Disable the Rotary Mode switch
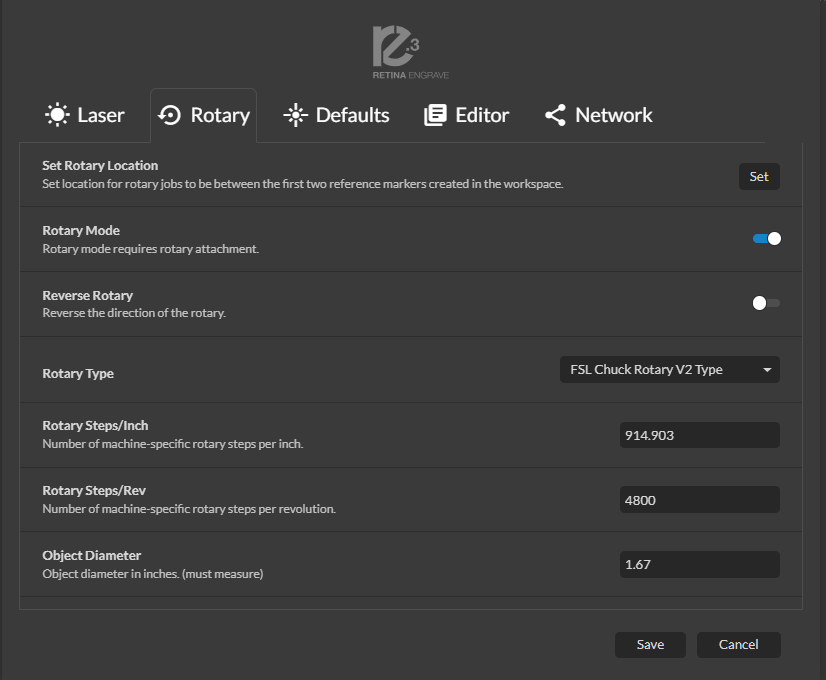The width and height of the screenshot is (826, 680). (x=766, y=238)
